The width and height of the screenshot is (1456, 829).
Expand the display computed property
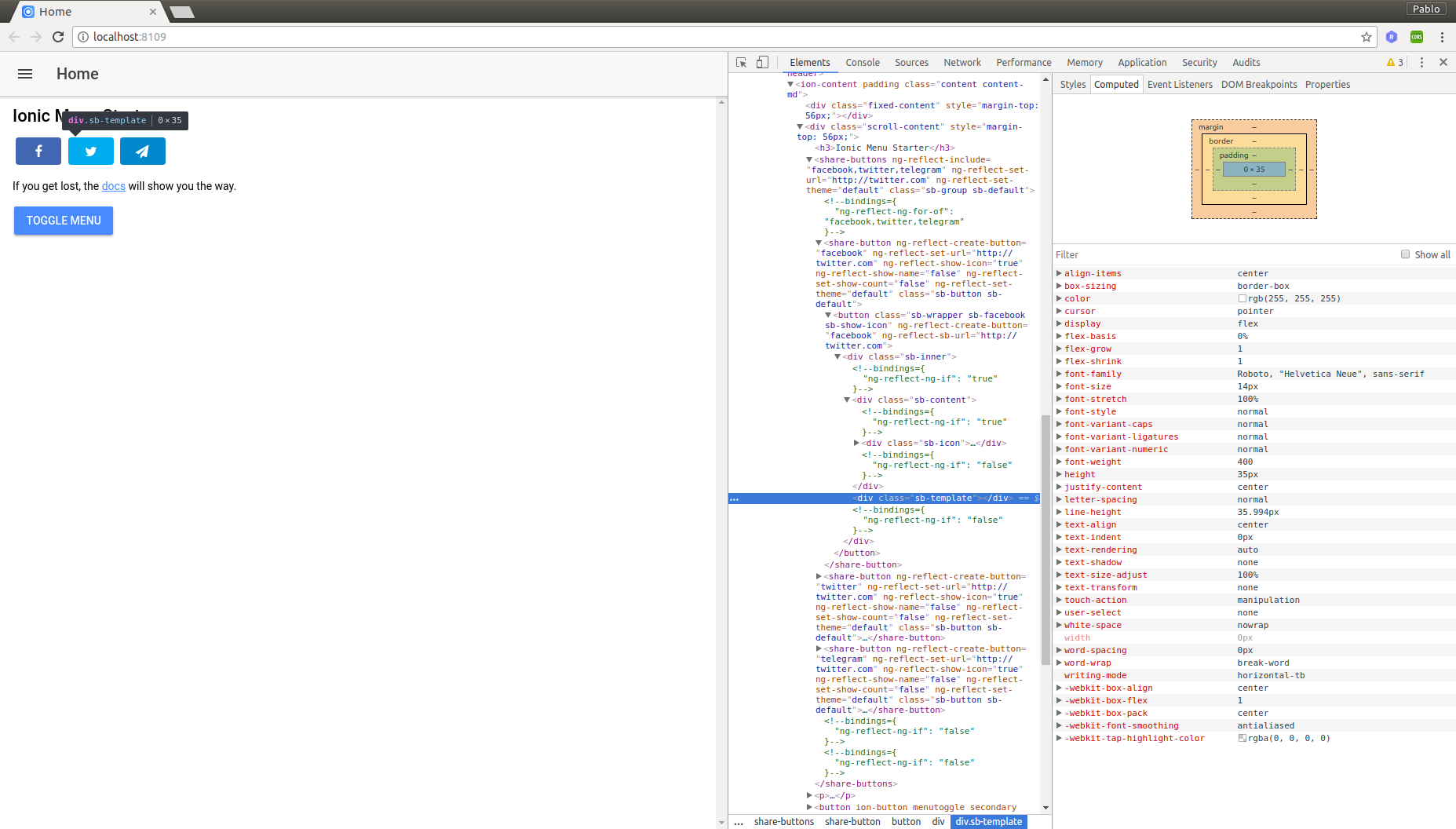tap(1059, 324)
